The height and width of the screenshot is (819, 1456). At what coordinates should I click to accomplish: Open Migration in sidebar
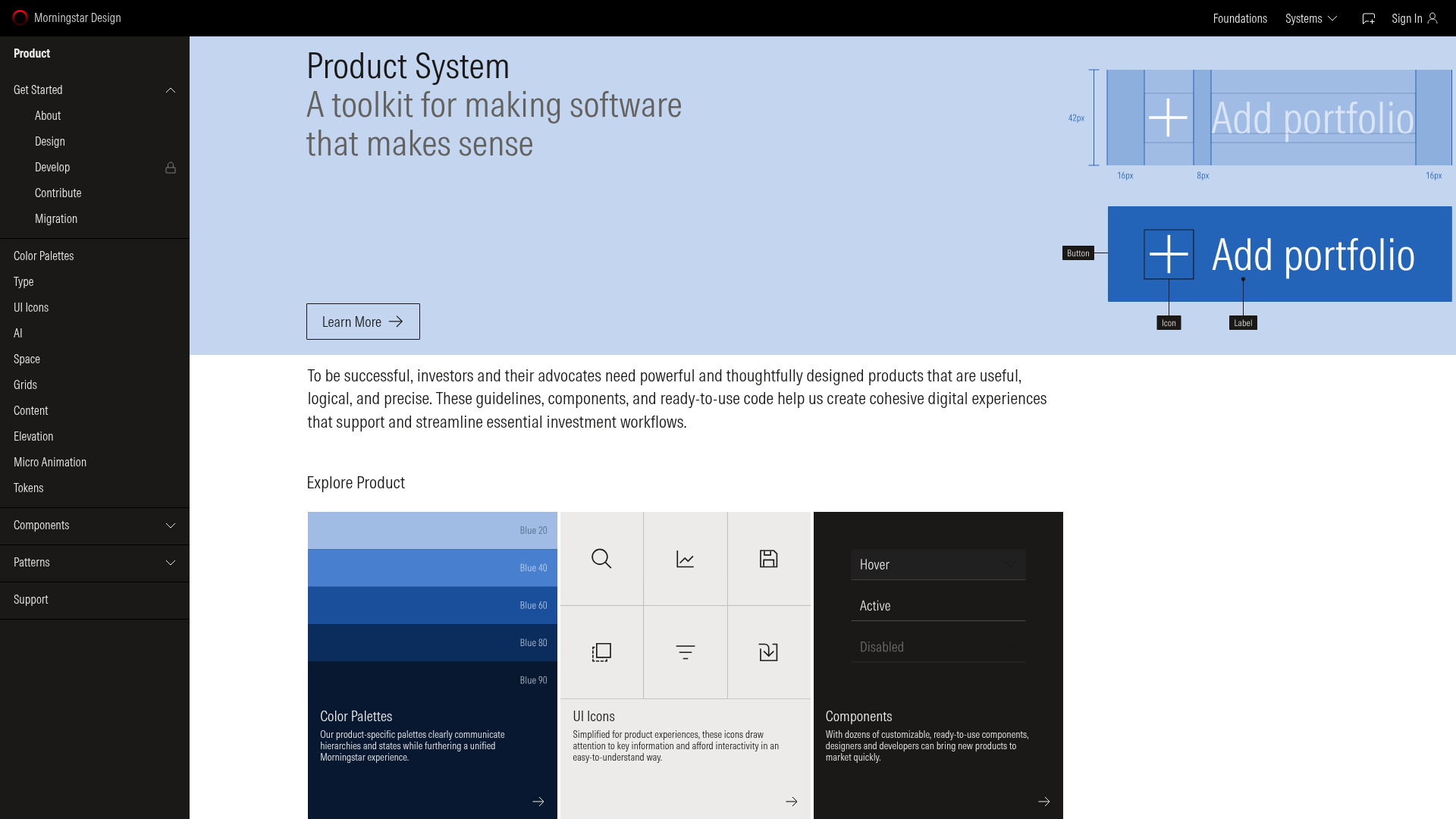(x=56, y=219)
